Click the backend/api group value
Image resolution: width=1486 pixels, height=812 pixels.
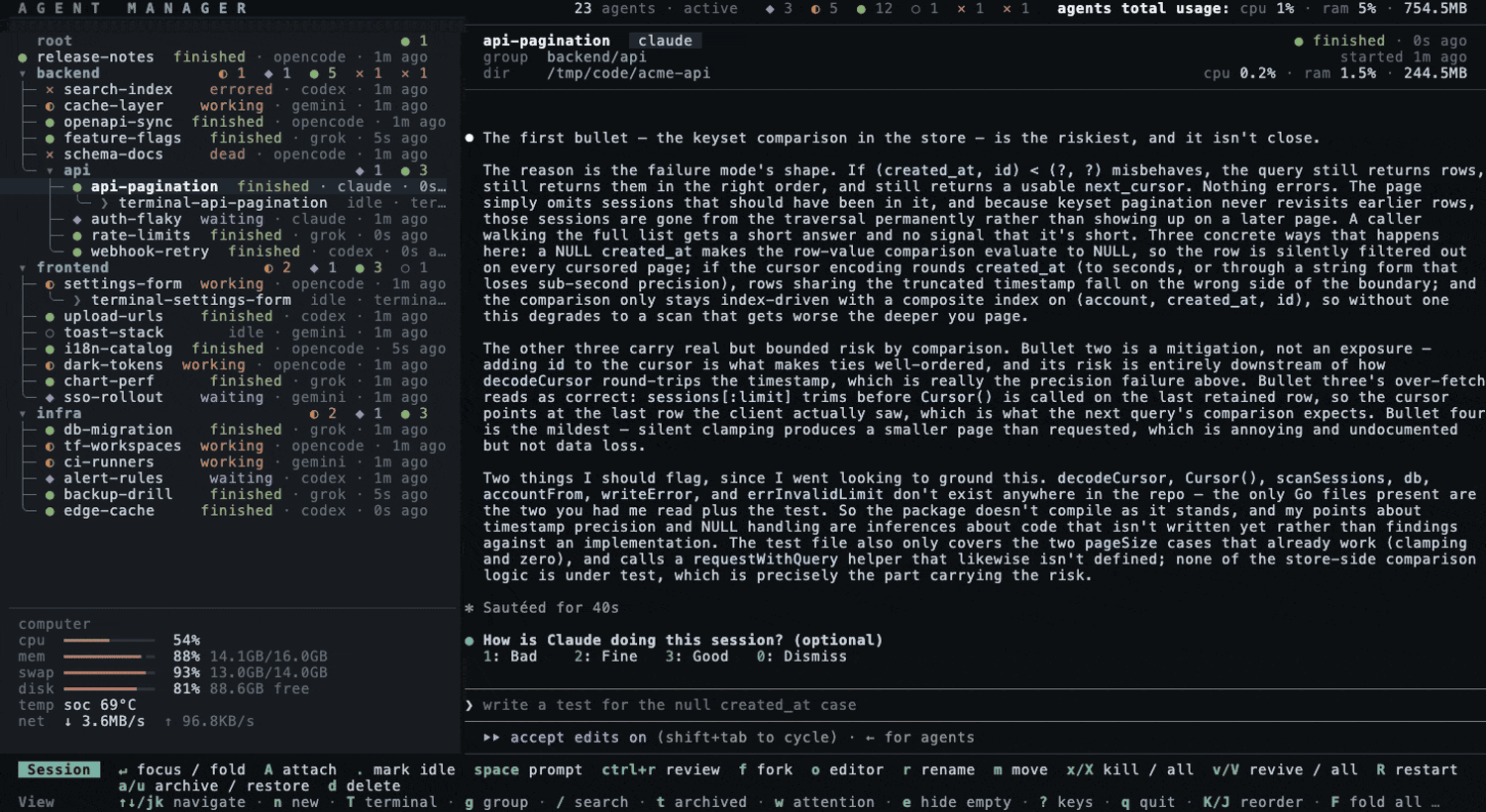(596, 57)
